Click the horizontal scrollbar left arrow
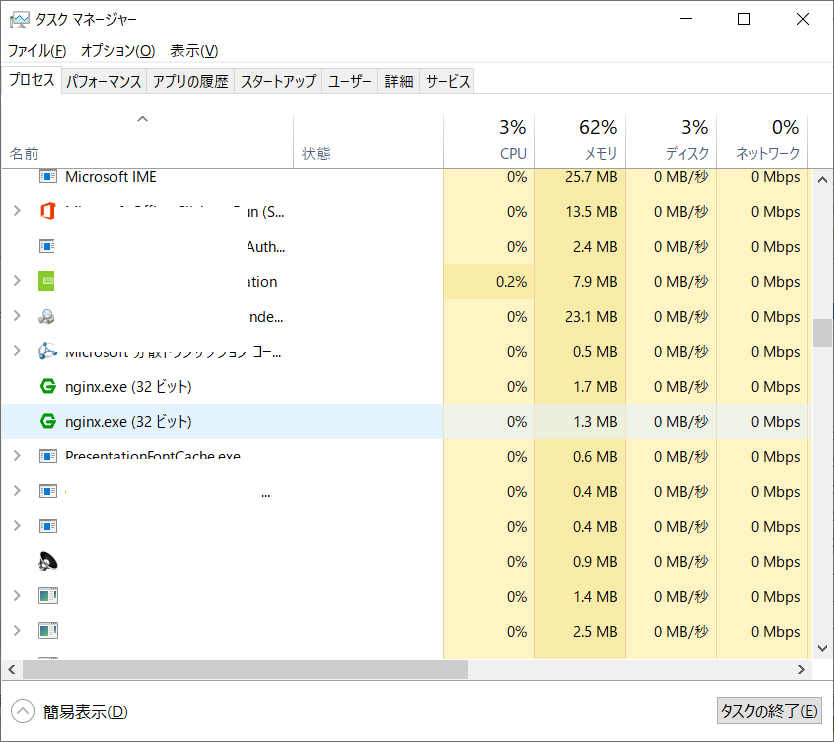The height and width of the screenshot is (742, 834). [12, 669]
